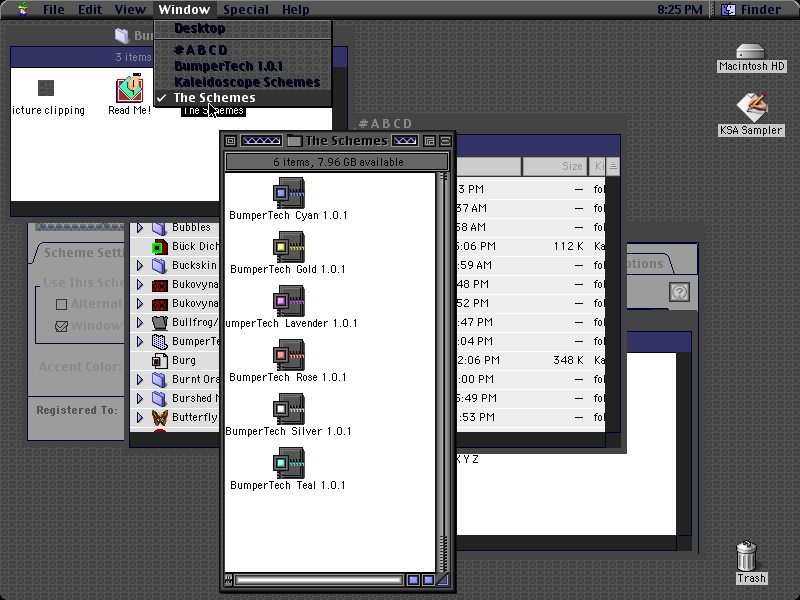Click the horizontal scrollbar of The Schemes window

point(319,580)
